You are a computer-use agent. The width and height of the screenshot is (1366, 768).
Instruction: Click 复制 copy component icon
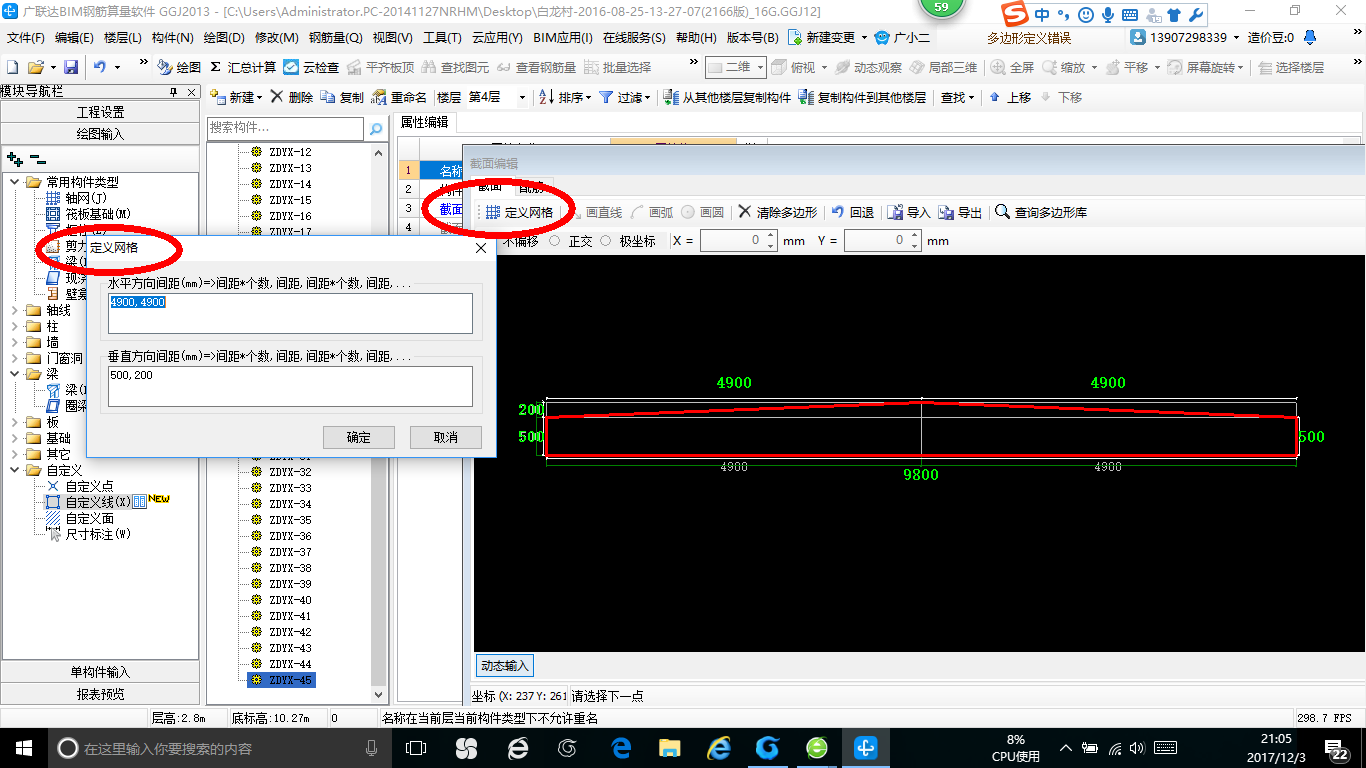pos(343,97)
